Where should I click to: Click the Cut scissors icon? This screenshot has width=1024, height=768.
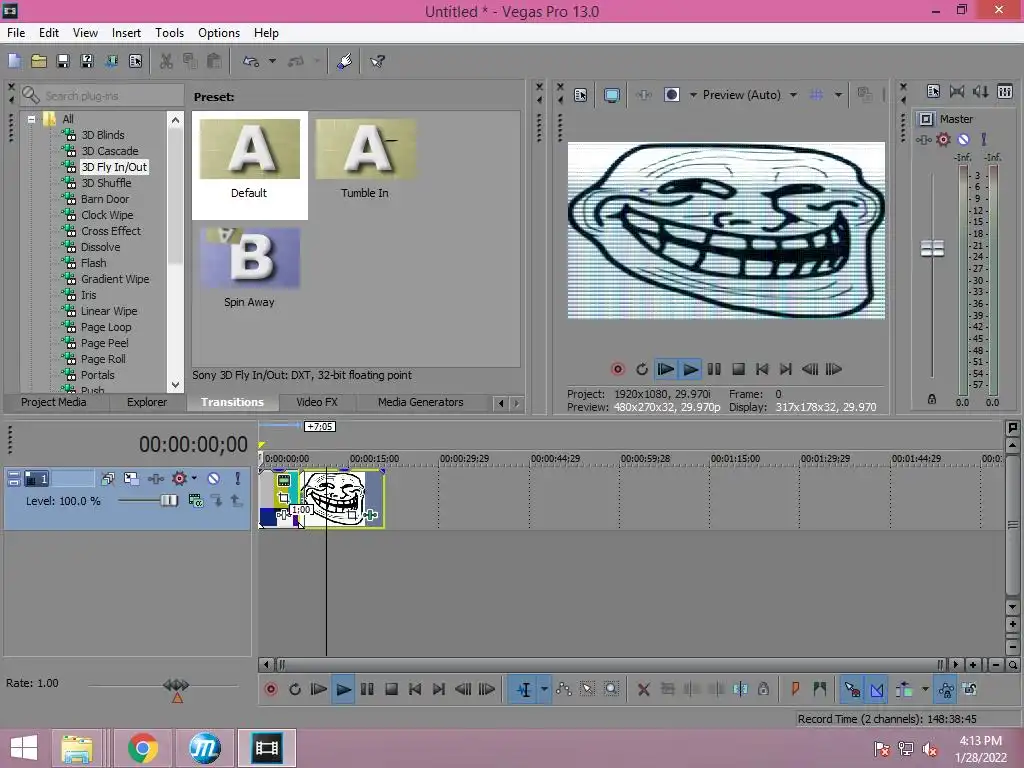click(167, 61)
